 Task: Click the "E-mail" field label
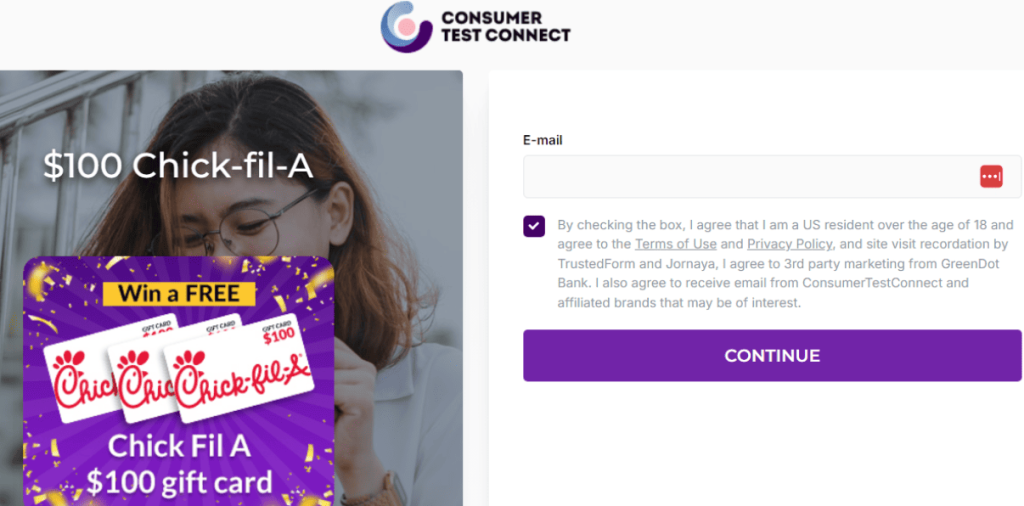coord(542,140)
